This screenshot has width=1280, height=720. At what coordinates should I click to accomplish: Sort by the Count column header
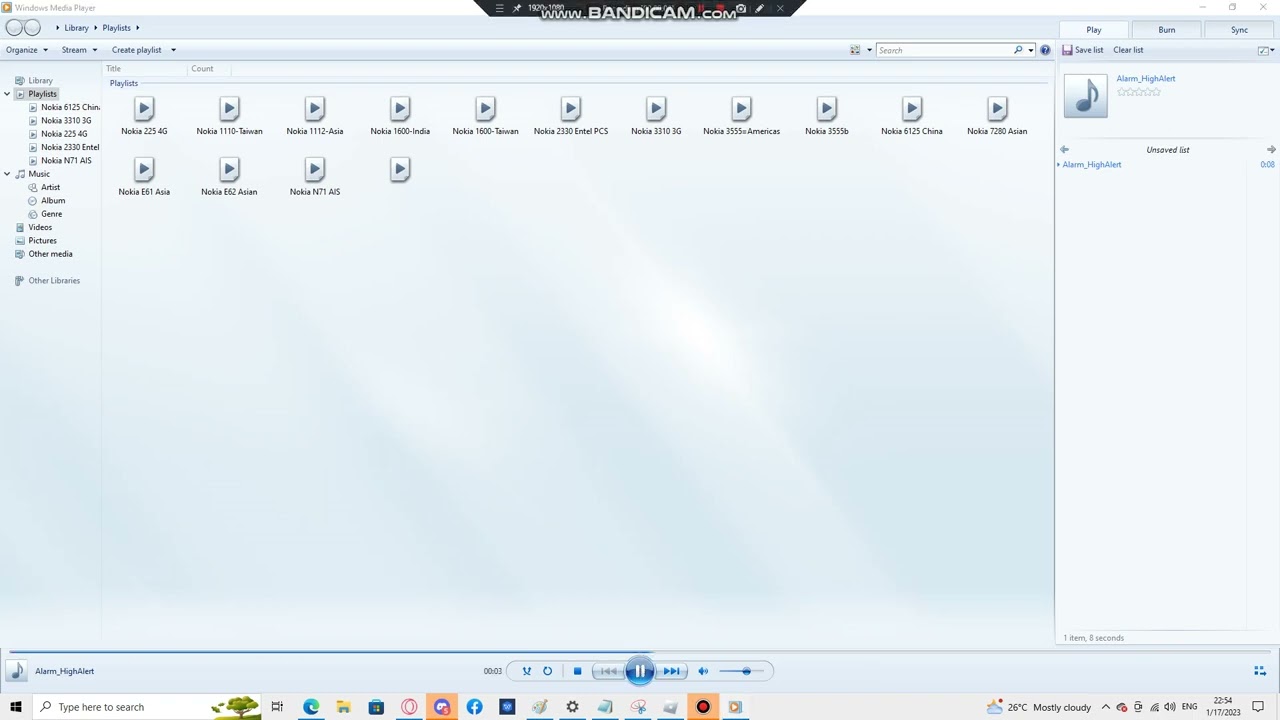(x=202, y=69)
